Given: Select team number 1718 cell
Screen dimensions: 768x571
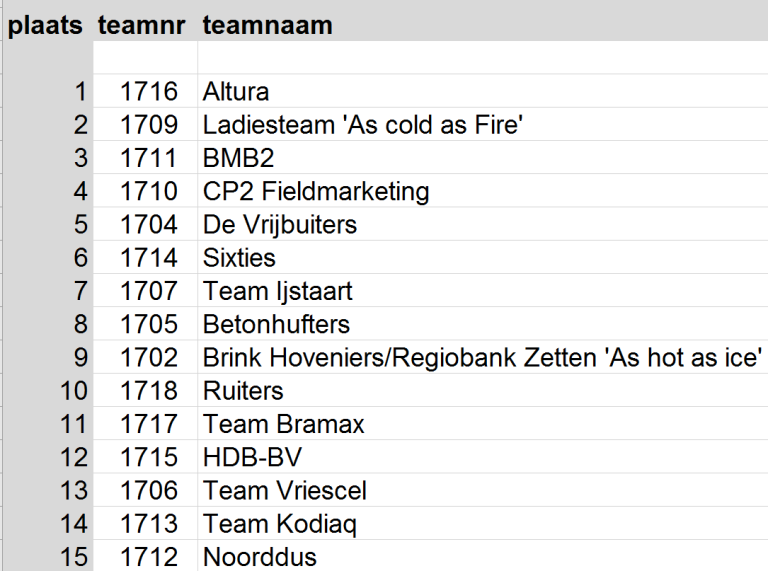Looking at the screenshot, I should point(149,390).
